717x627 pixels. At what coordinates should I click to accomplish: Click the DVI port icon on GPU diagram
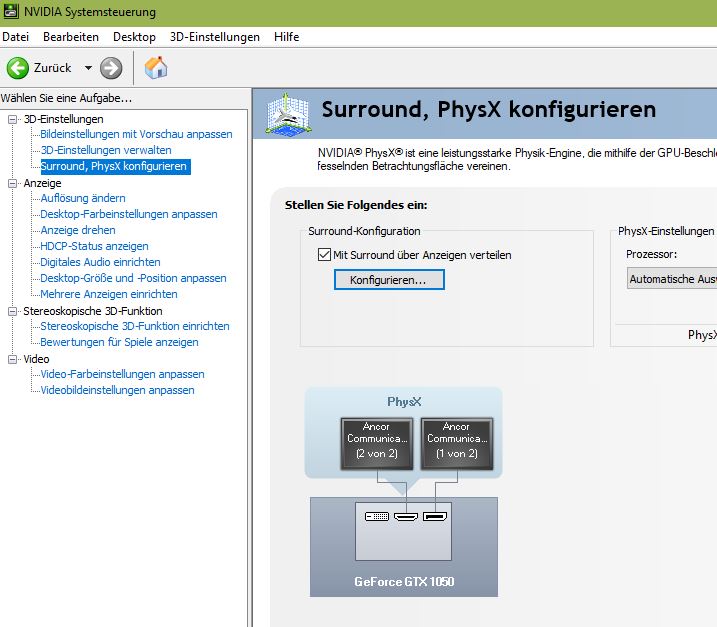coord(377,517)
